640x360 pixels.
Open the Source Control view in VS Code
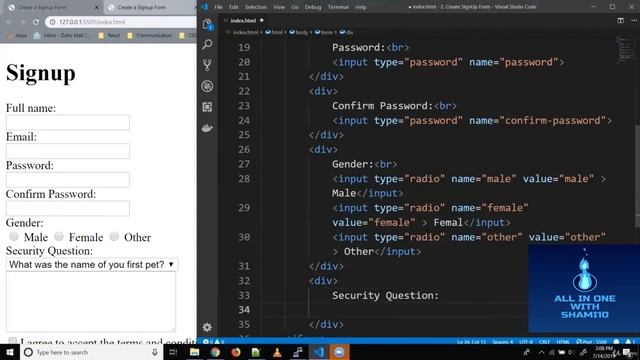207,65
